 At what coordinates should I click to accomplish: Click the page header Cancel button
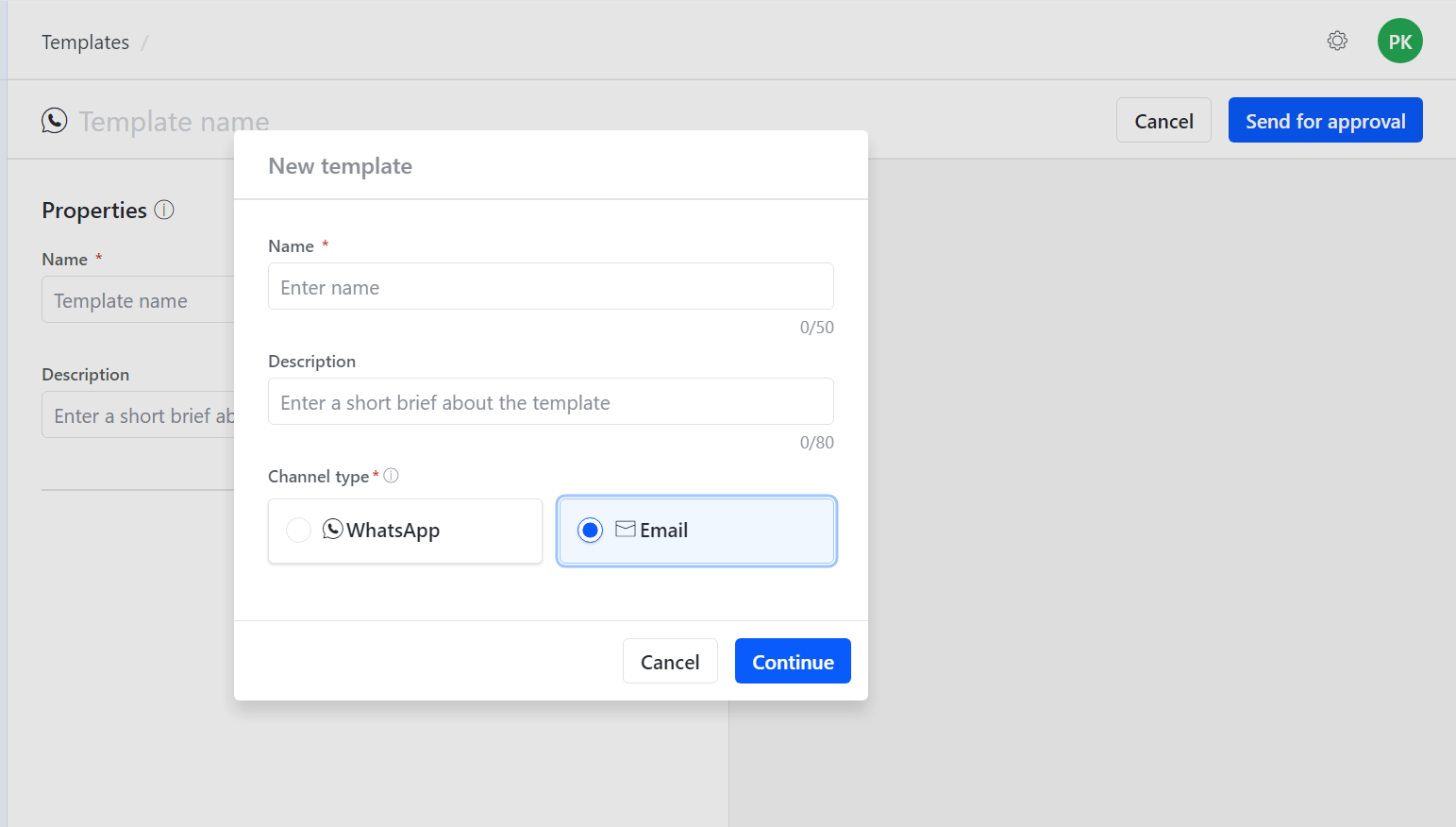(1163, 120)
